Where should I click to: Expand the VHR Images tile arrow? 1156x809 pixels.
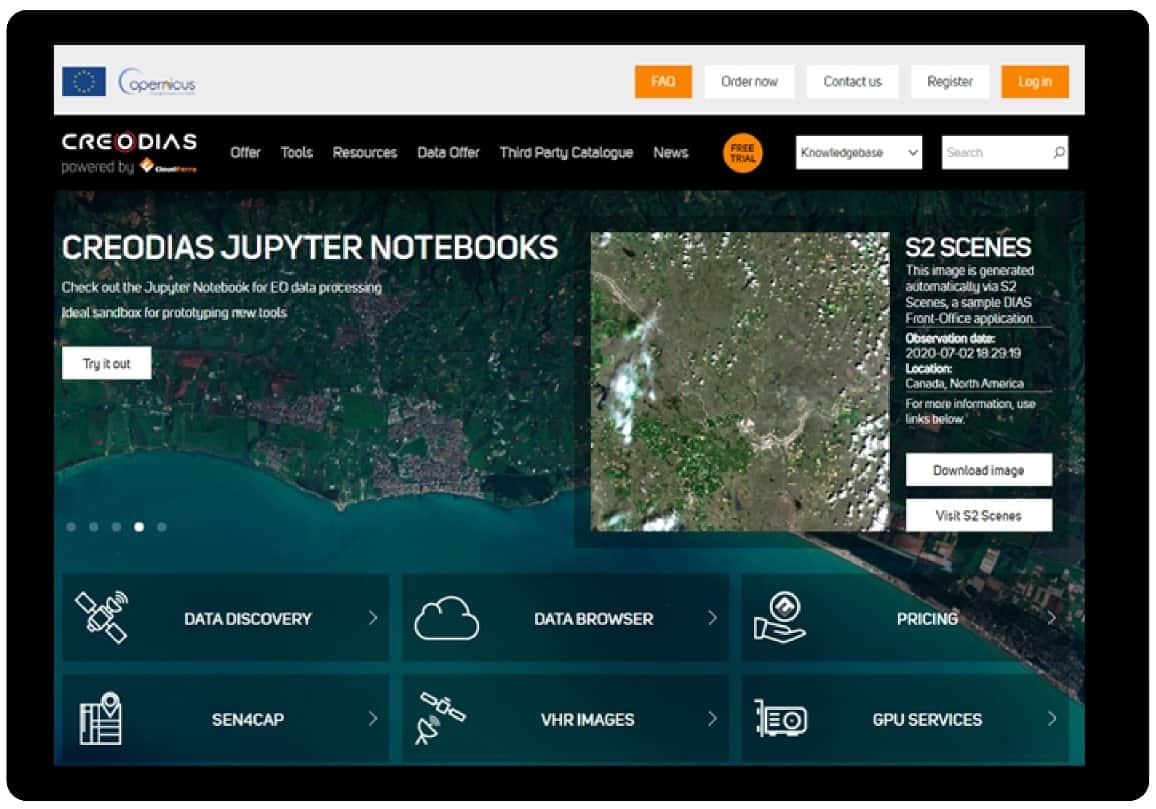(x=712, y=718)
